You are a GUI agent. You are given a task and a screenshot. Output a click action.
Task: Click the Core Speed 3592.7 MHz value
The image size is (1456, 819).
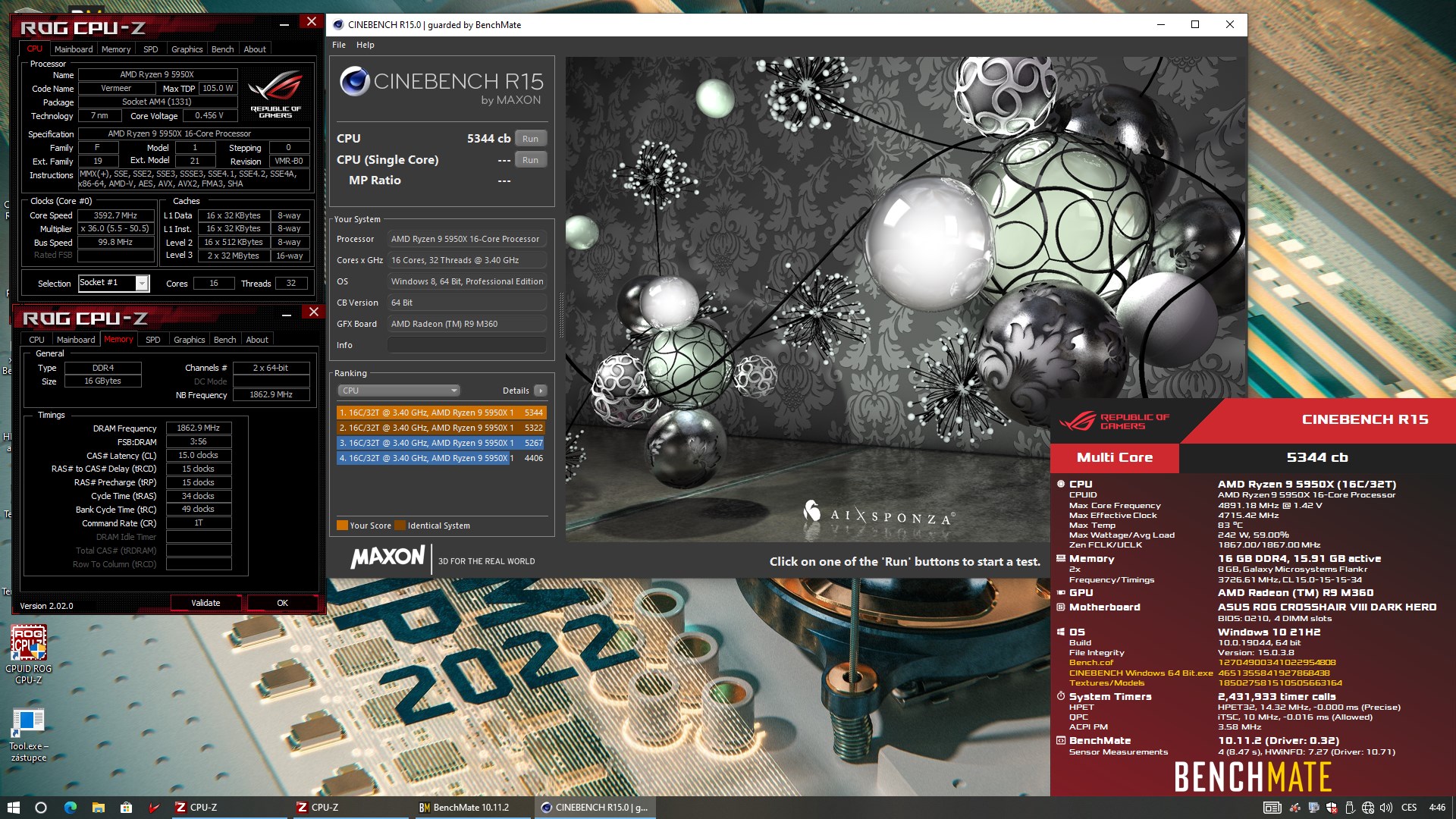(x=115, y=215)
